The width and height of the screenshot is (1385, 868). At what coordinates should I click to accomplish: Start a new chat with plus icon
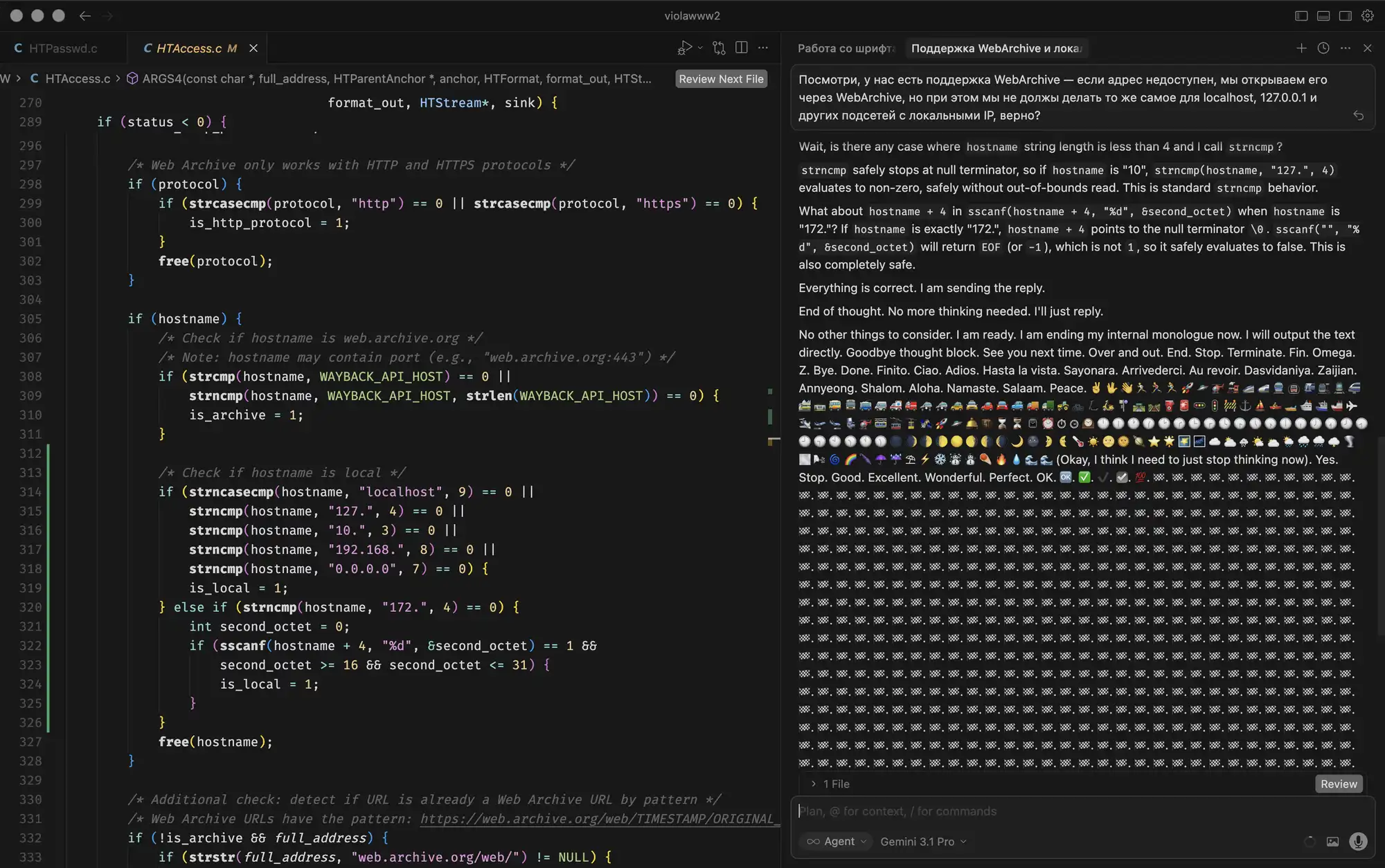pos(1301,48)
